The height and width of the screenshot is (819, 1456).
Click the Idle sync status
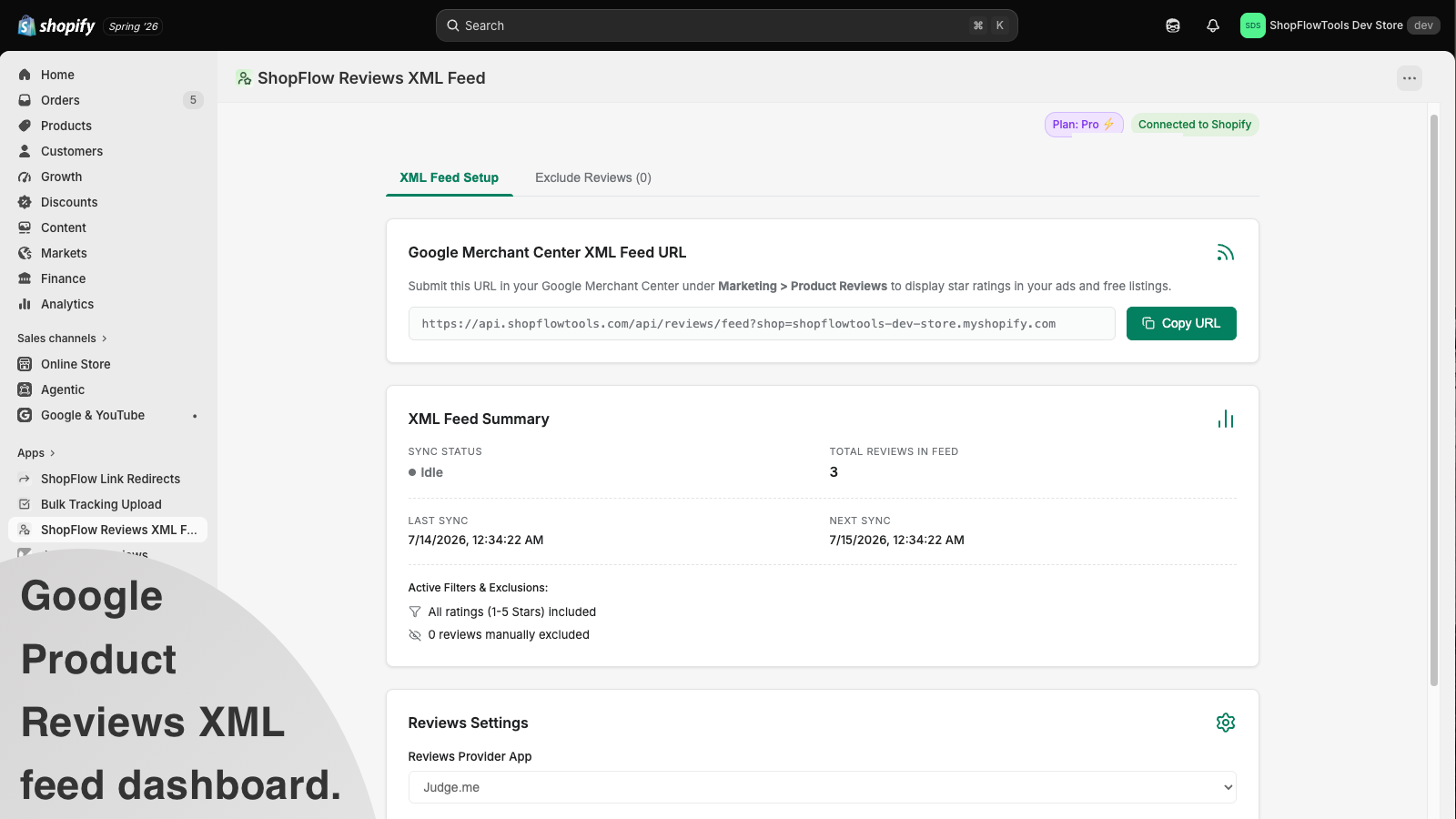[426, 472]
